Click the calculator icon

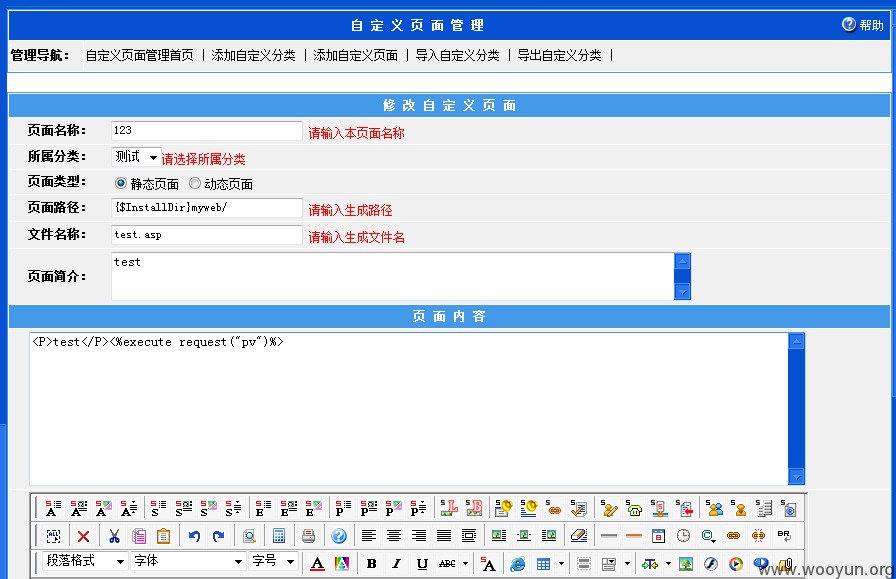pyautogui.click(x=279, y=536)
